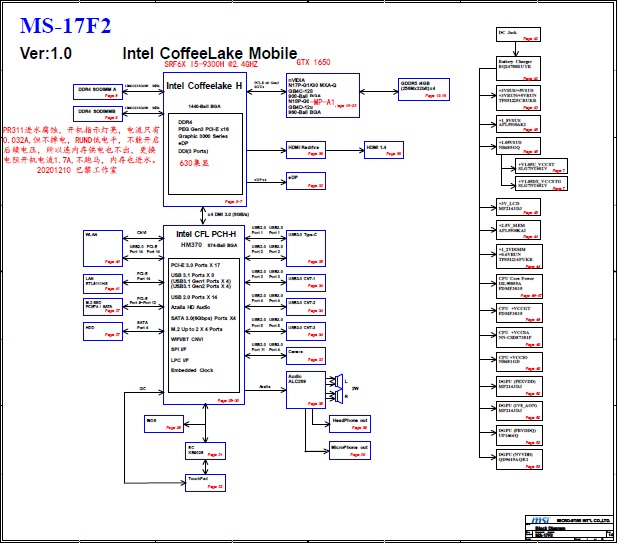The height and width of the screenshot is (555, 628).
Task: Click the HDMI 1.4 block
Action: pos(384,150)
